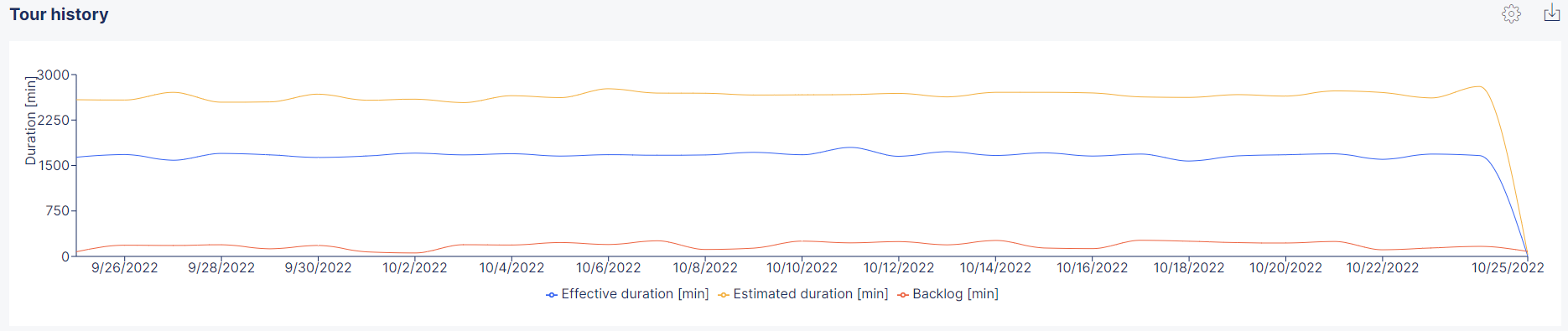Viewport: 1568px width, 331px height.
Task: Click the 10/14/2022 axis date label
Action: (x=995, y=268)
